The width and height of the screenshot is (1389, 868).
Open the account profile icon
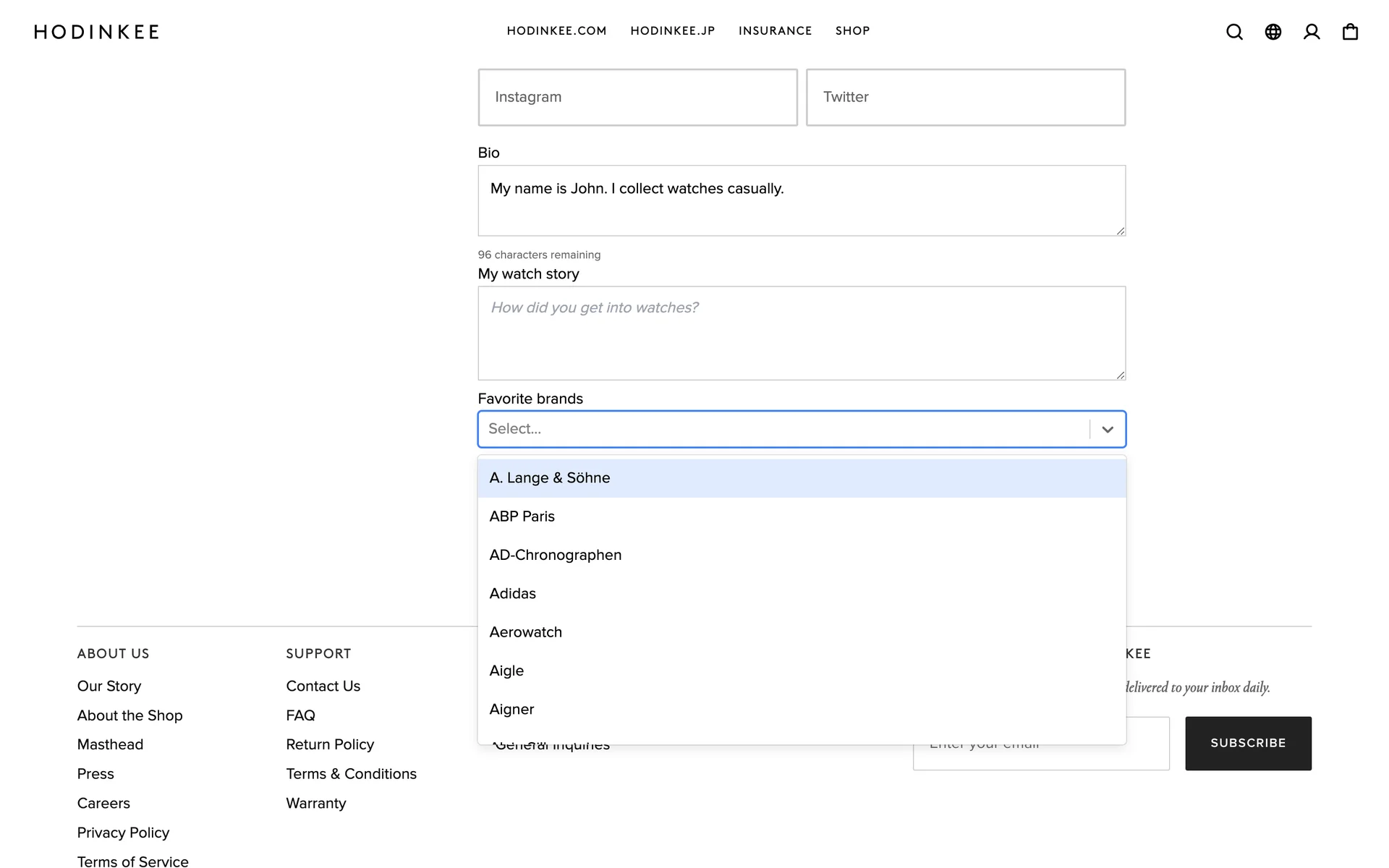pyautogui.click(x=1312, y=32)
